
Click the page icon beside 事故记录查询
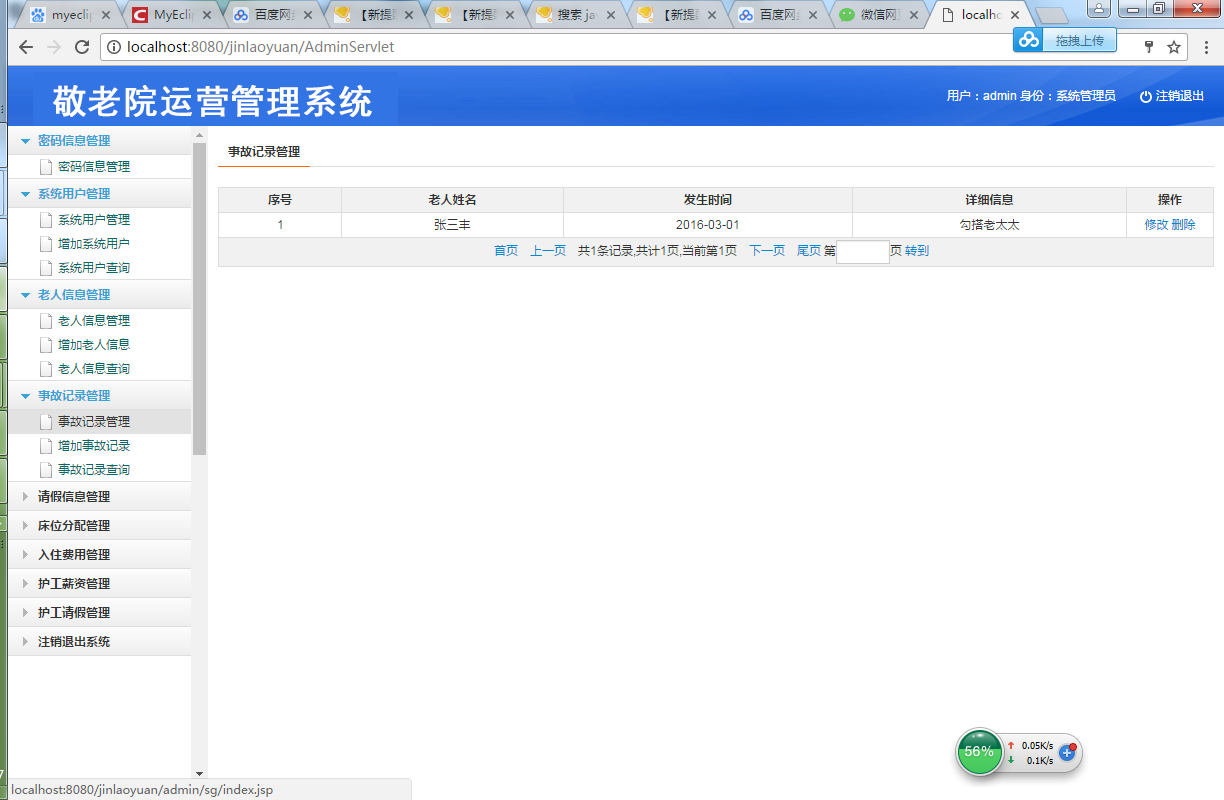(45, 470)
